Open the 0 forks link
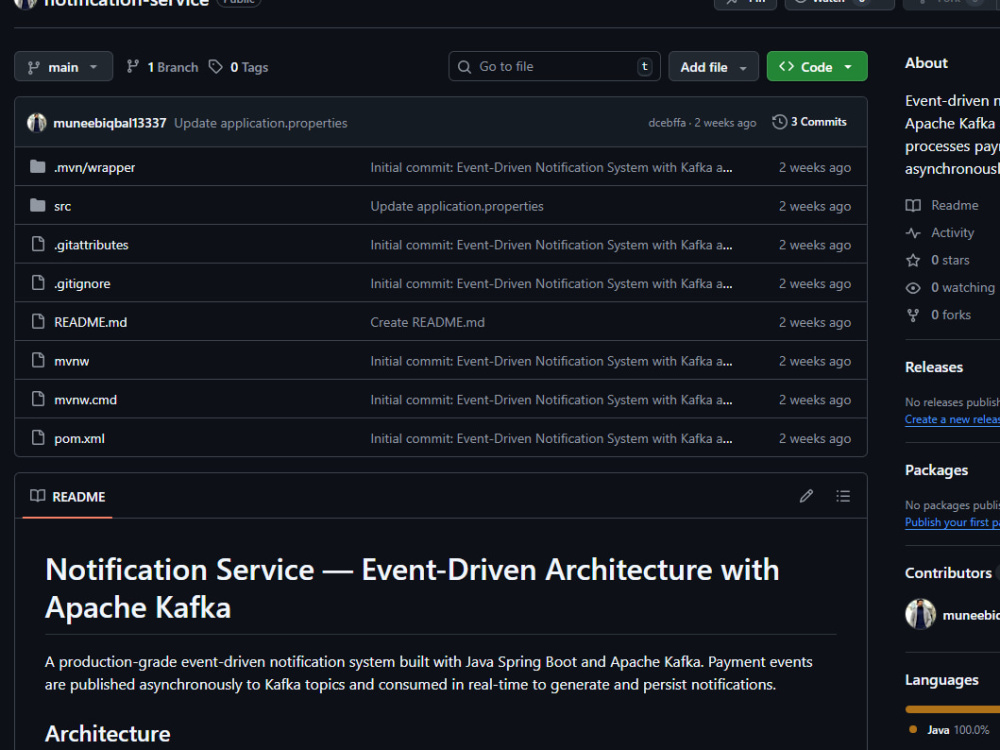This screenshot has width=1000, height=750. pyautogui.click(x=951, y=314)
